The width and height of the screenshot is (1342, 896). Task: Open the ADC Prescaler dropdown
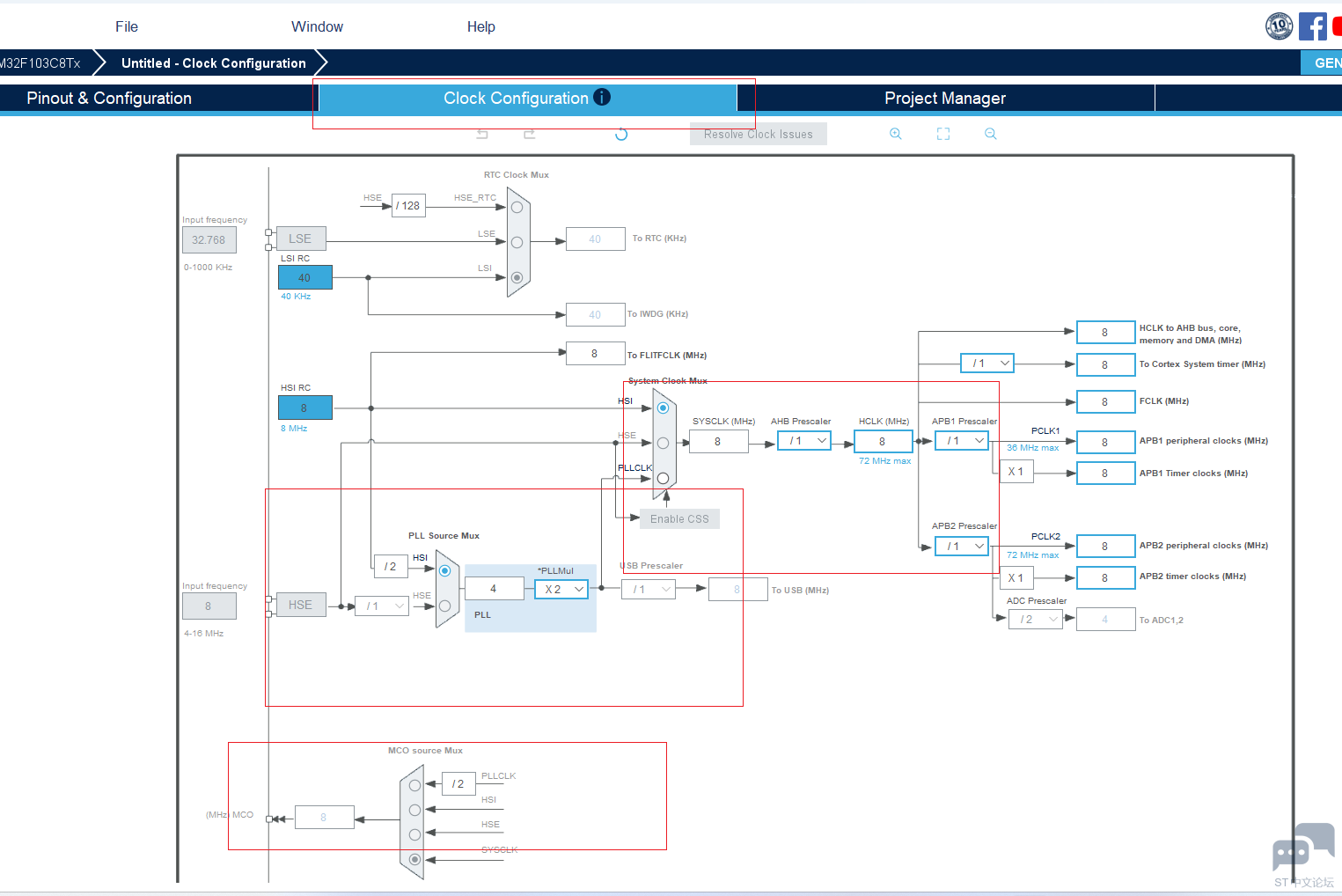[x=1052, y=619]
